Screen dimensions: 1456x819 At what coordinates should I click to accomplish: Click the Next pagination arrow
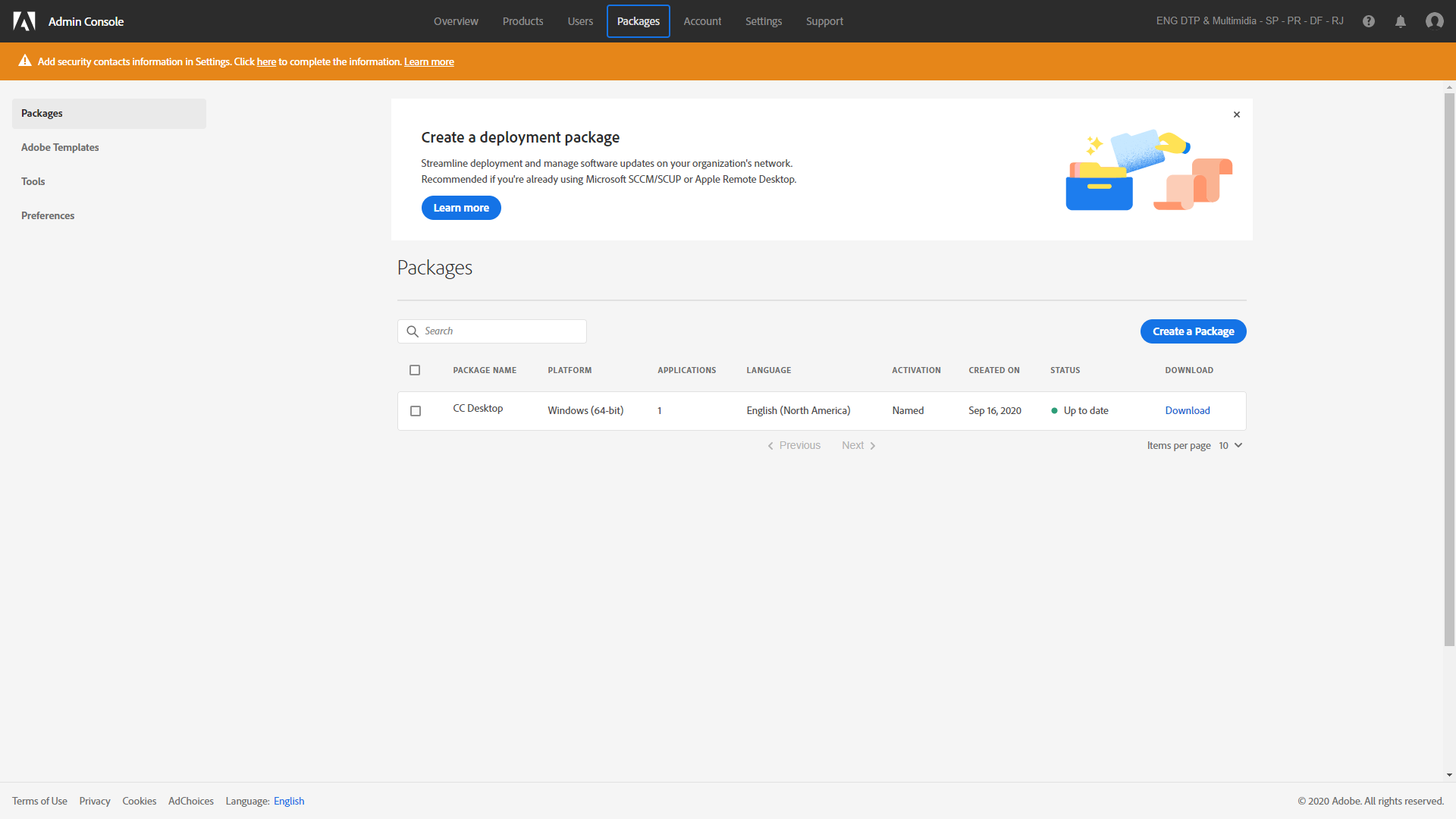coord(873,445)
